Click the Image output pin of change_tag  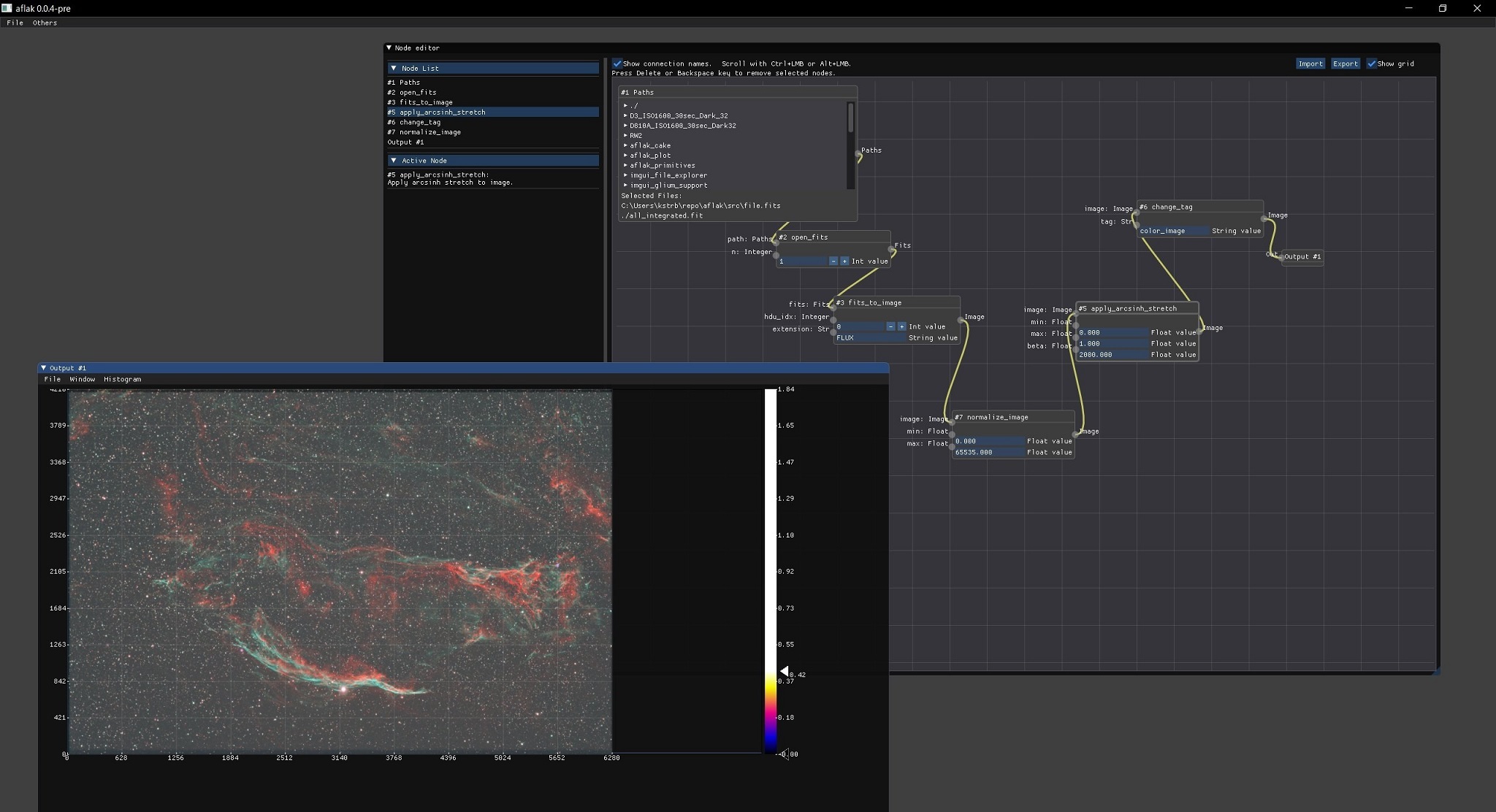tap(1264, 218)
